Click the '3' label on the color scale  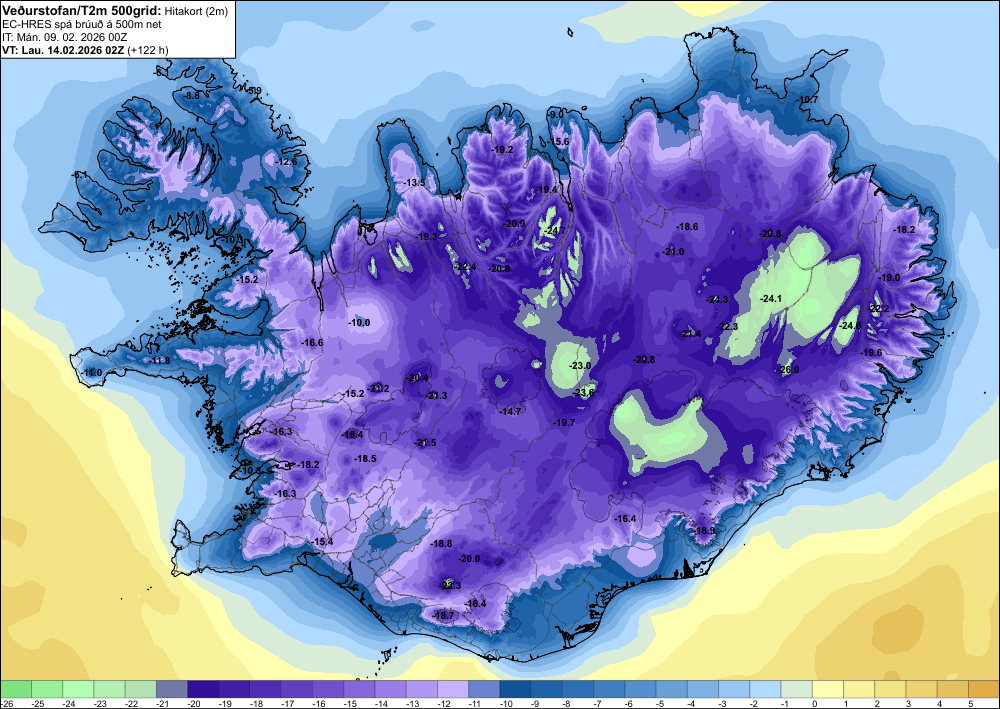pyautogui.click(x=909, y=703)
